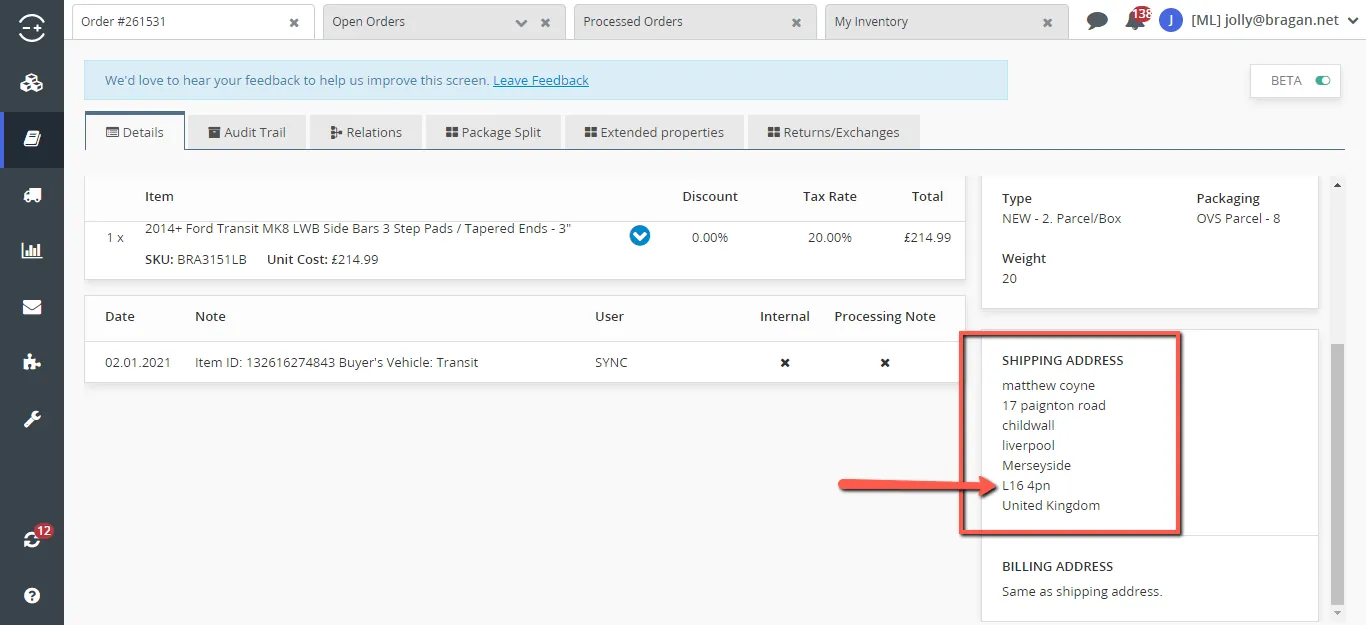Viewport: 1366px width, 625px height.
Task: Select the orders book icon in the sidebar
Action: pyautogui.click(x=31, y=139)
